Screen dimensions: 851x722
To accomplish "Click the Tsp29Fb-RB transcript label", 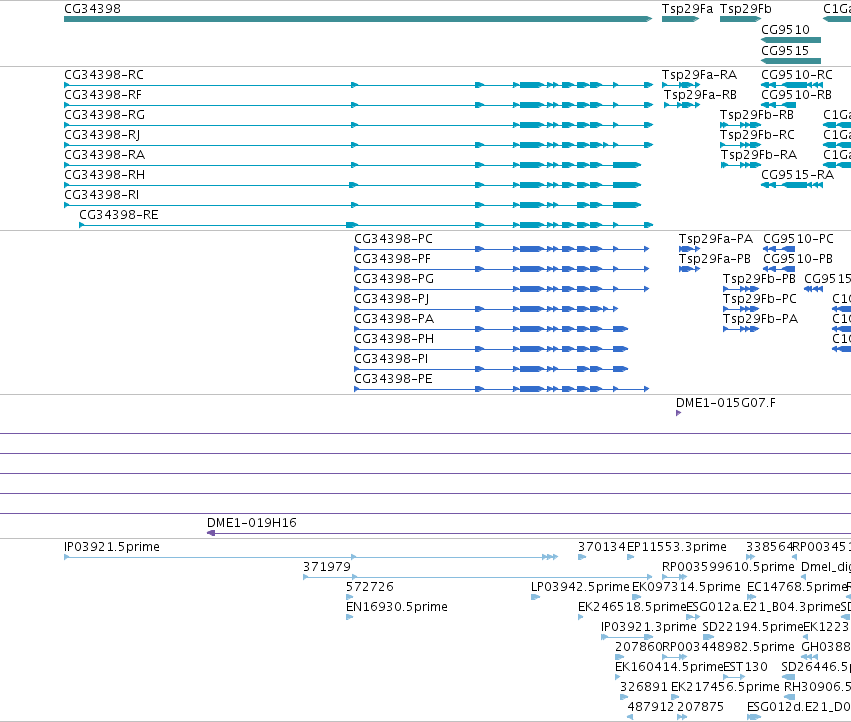I will tap(757, 115).
